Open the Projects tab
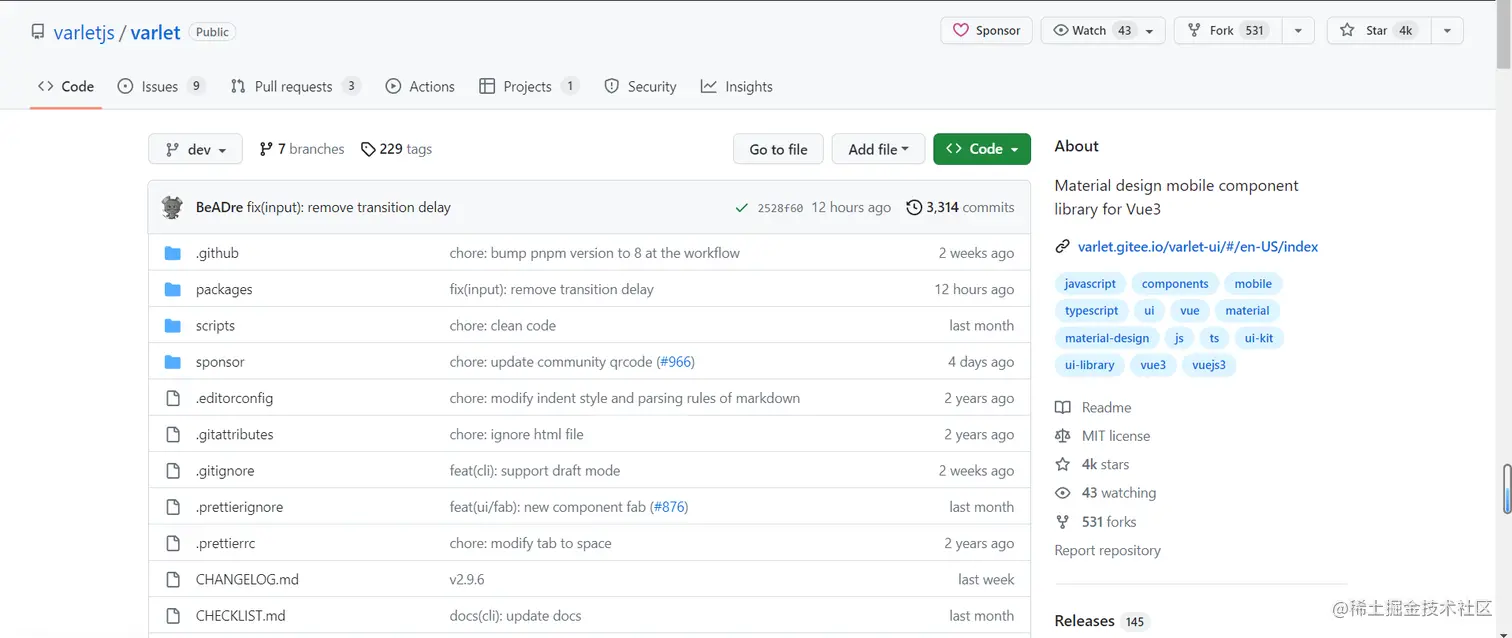Screen dimensions: 1512x638 pyautogui.click(x=529, y=87)
